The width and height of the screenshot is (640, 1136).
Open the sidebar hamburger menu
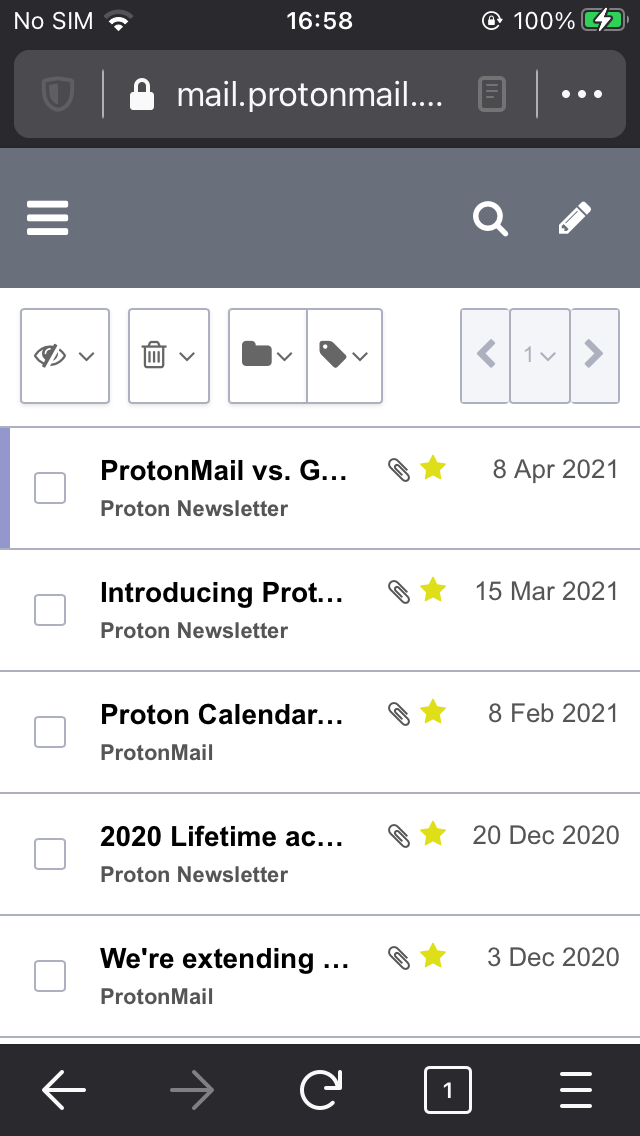pyautogui.click(x=47, y=218)
